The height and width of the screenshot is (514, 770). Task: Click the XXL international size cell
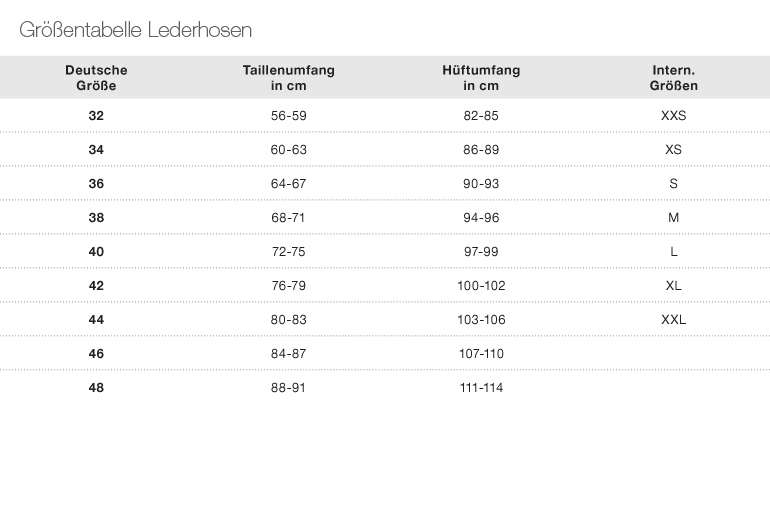(x=673, y=320)
